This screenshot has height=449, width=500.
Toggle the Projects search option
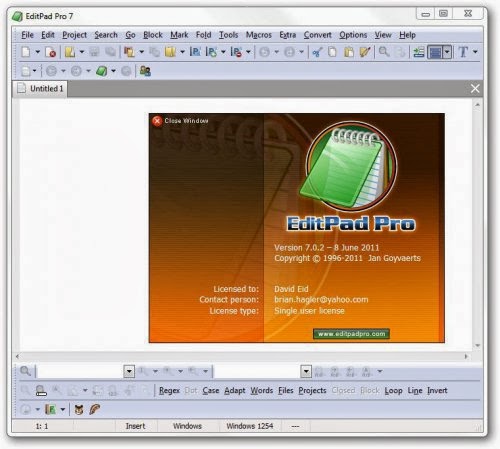coord(312,390)
